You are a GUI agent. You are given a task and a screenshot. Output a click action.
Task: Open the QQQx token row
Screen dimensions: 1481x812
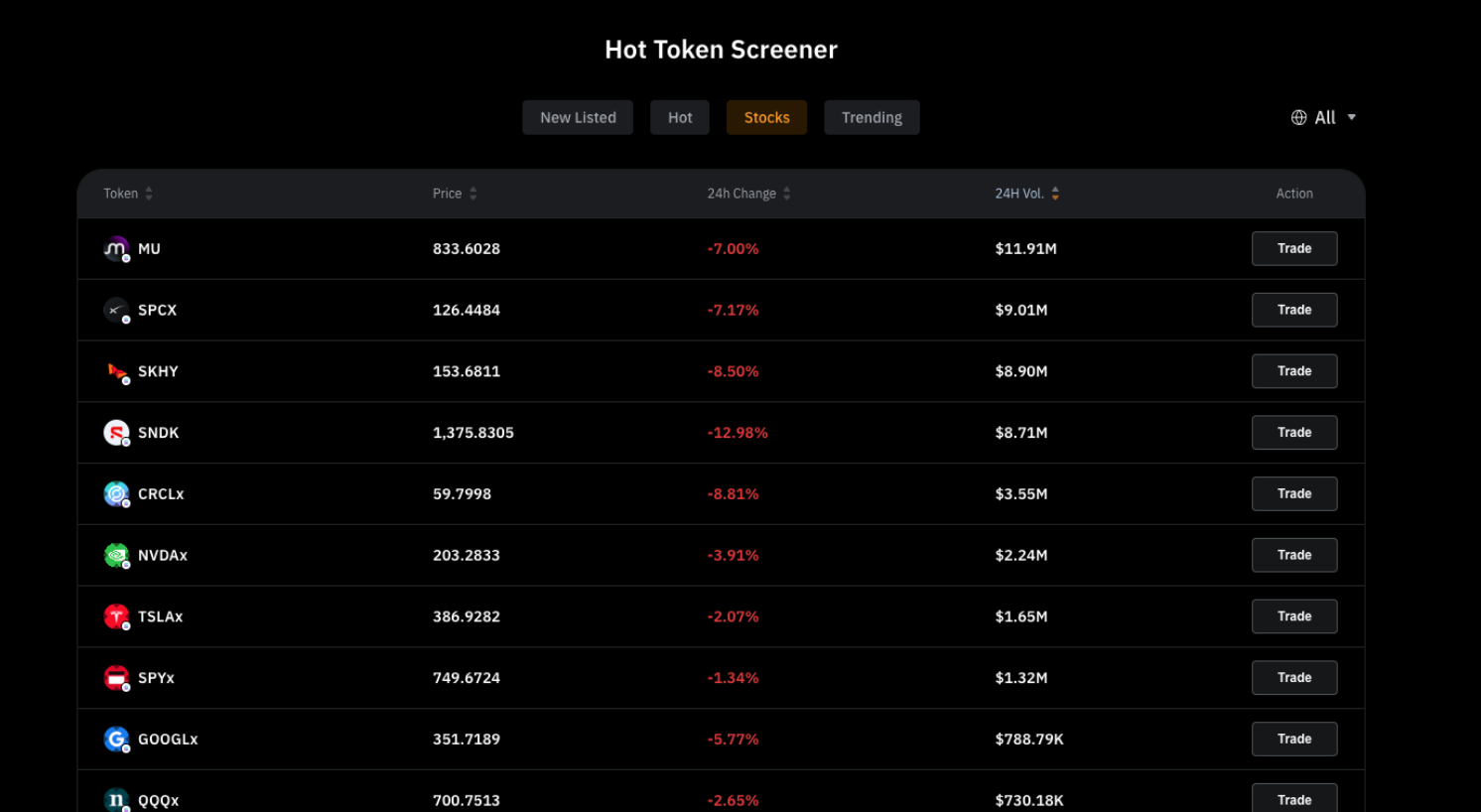(x=721, y=794)
